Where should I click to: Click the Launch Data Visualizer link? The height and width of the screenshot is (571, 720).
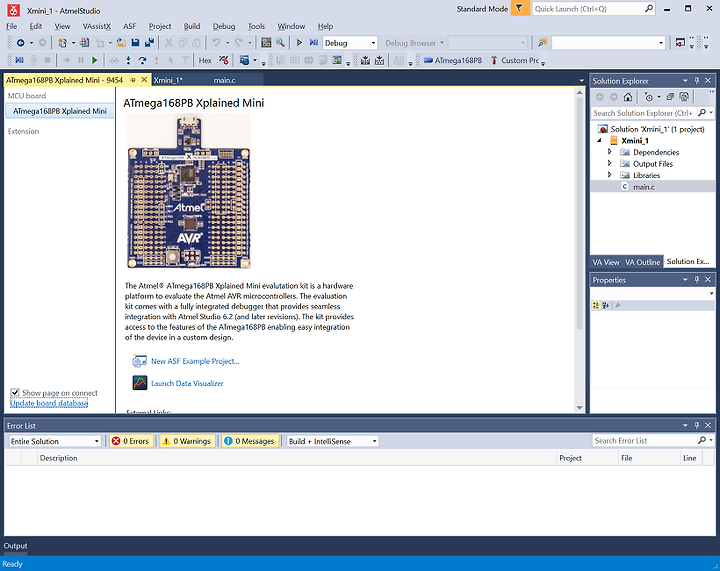tap(187, 383)
